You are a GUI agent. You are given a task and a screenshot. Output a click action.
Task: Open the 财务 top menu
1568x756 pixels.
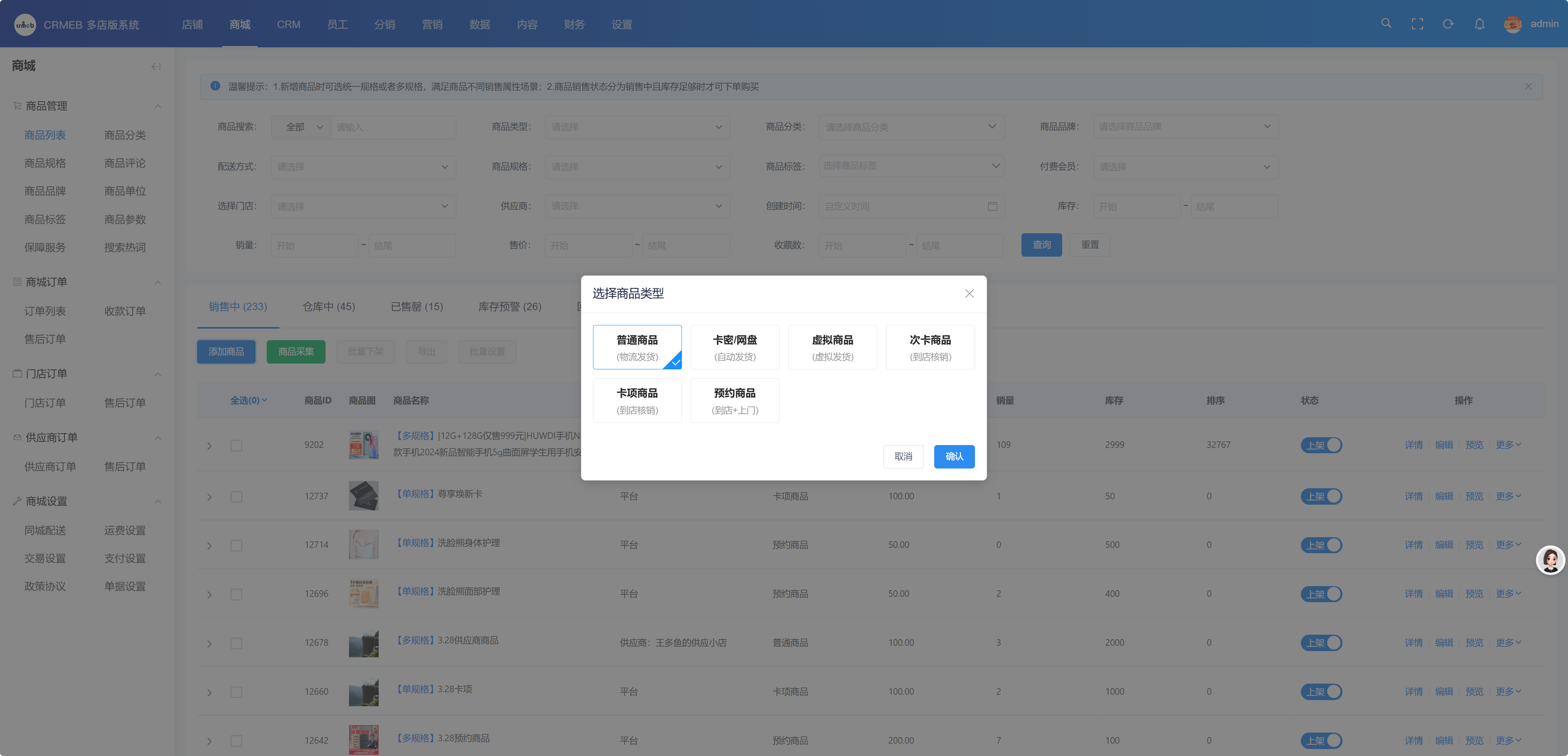tap(574, 24)
